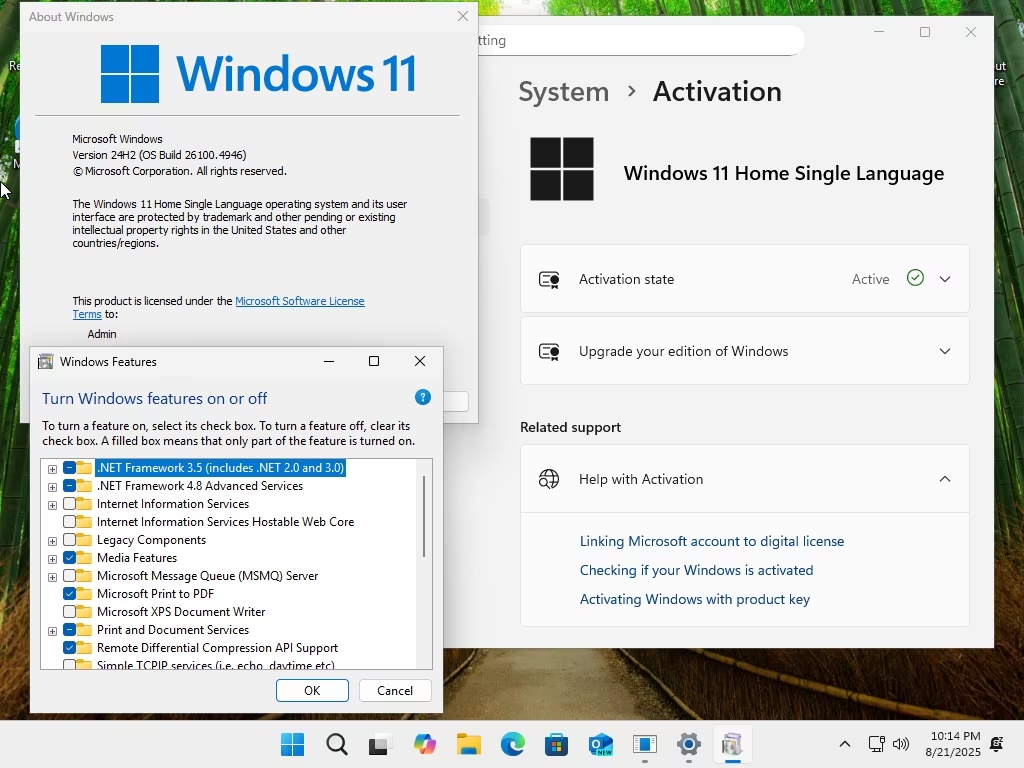Toggle the .NET Framework 3.5 checkbox
This screenshot has height=768, width=1024.
click(x=69, y=468)
